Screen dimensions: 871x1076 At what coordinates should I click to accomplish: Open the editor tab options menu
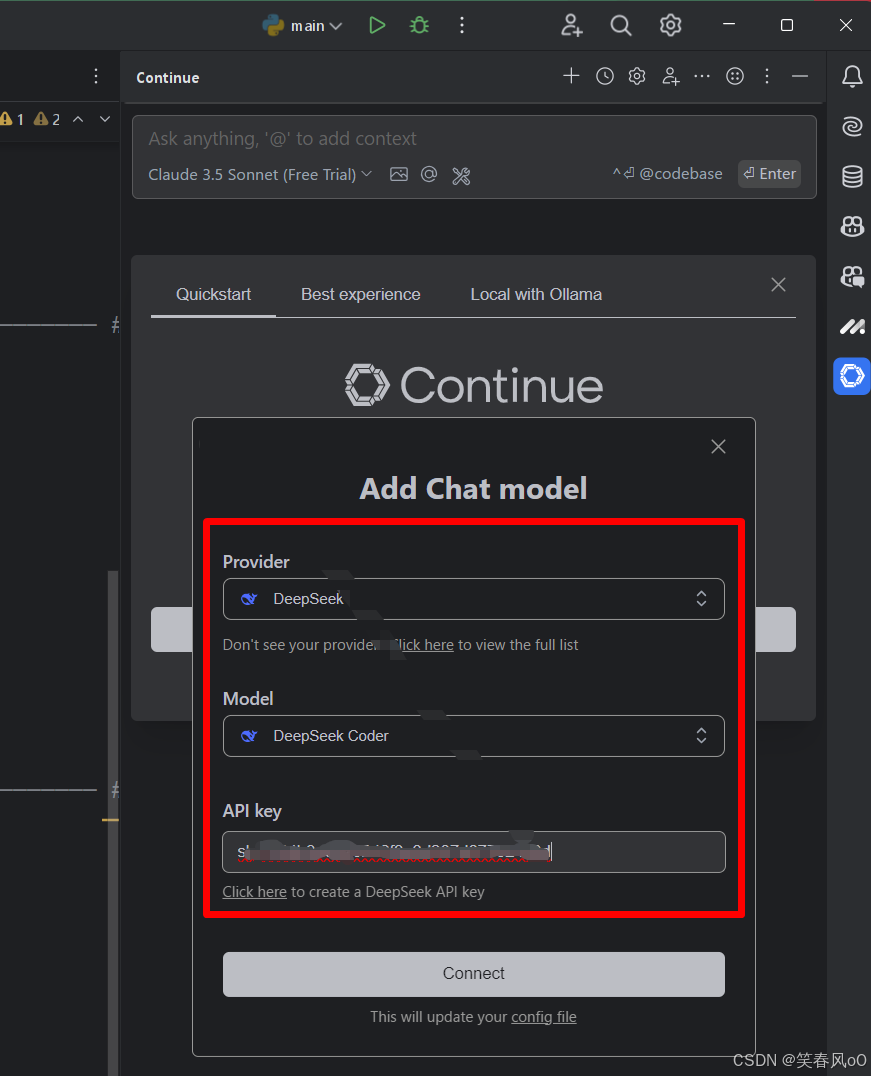(x=96, y=76)
